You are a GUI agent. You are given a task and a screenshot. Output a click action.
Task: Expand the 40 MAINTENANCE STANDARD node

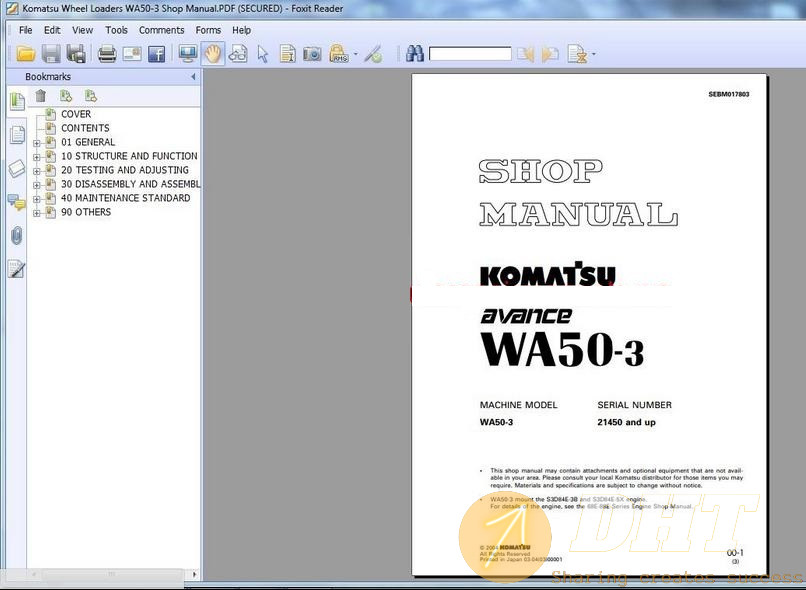click(36, 199)
